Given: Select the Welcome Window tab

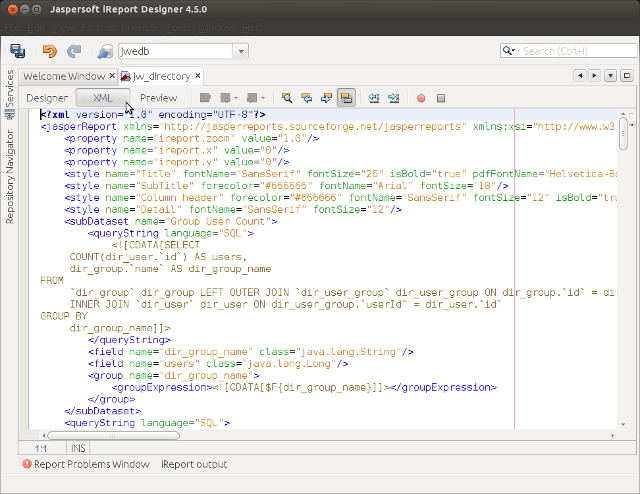Looking at the screenshot, I should pos(64,76).
